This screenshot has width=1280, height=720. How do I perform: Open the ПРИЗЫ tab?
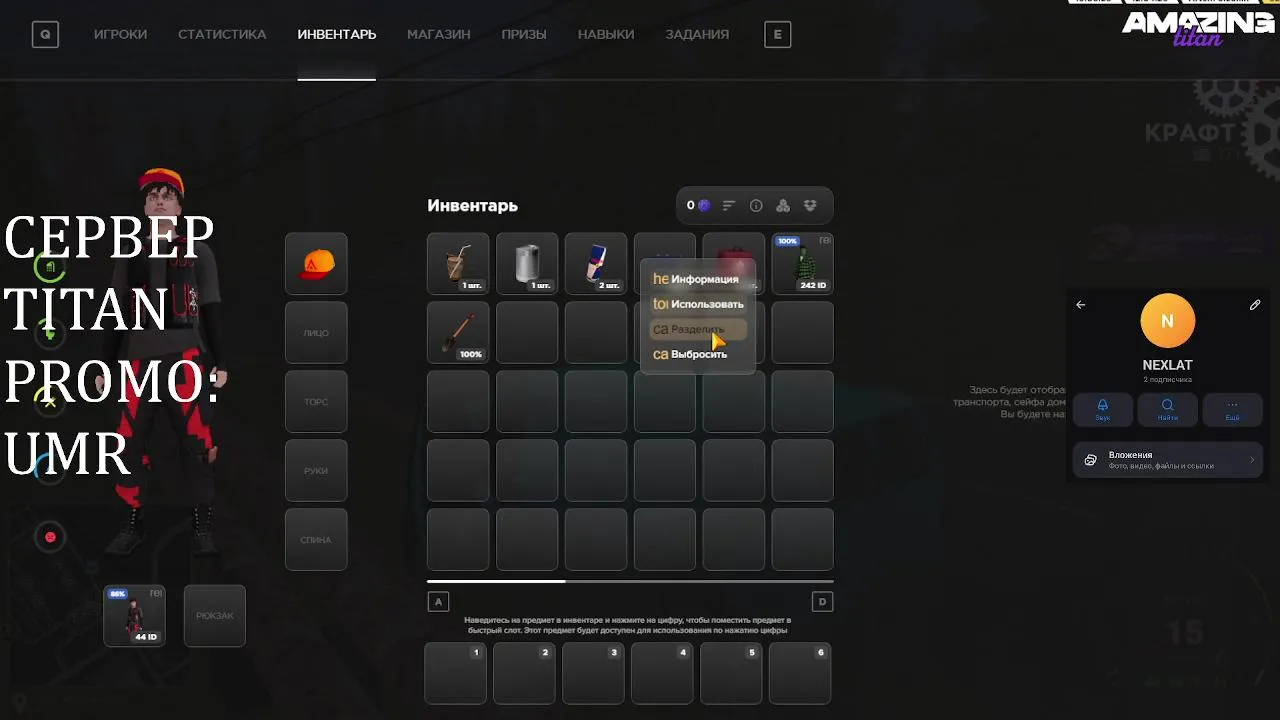[x=524, y=34]
